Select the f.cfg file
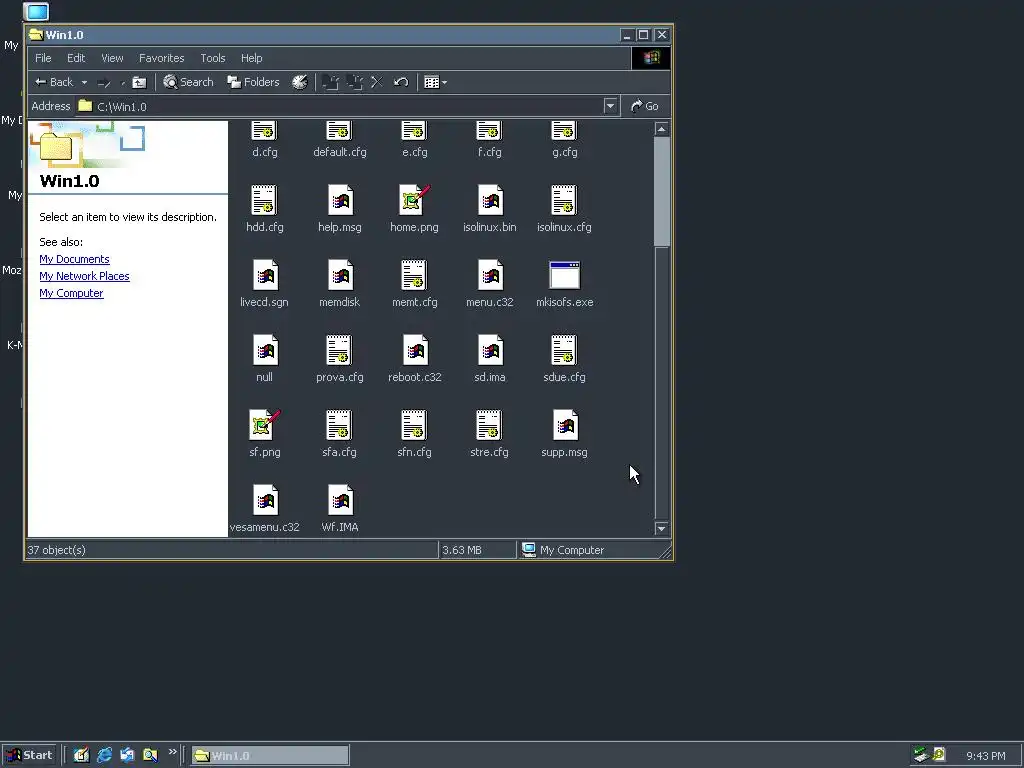1024x768 pixels. (x=489, y=140)
